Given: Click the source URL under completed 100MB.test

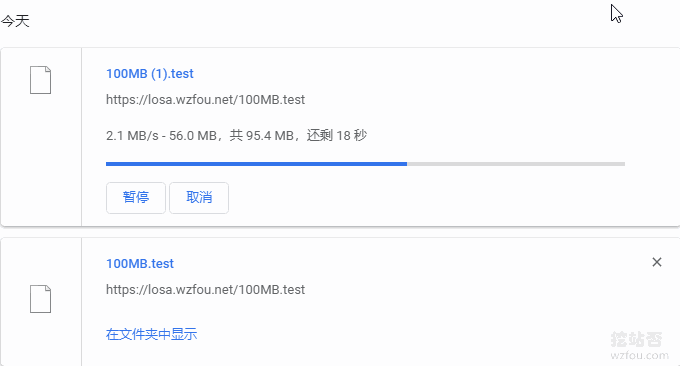Looking at the screenshot, I should click(206, 290).
